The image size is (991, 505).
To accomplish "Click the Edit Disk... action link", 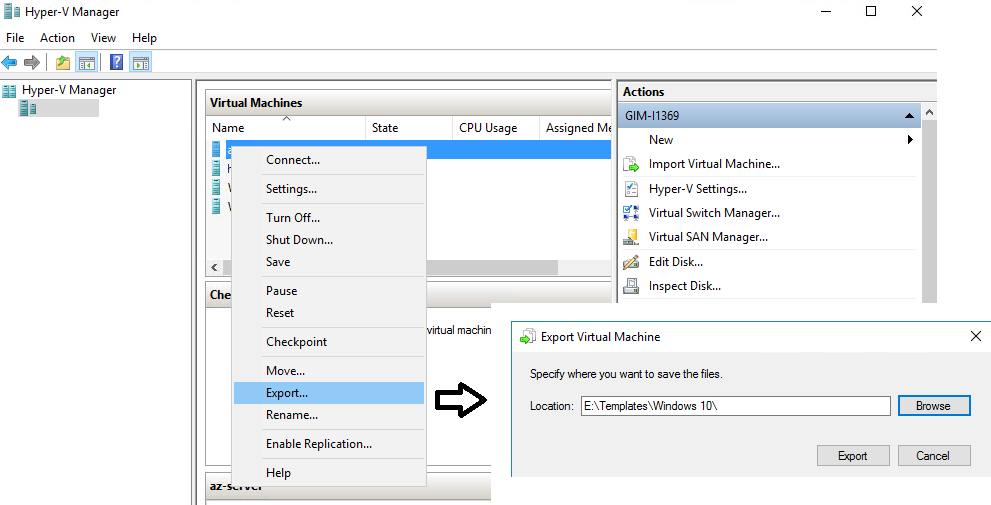I will point(676,262).
